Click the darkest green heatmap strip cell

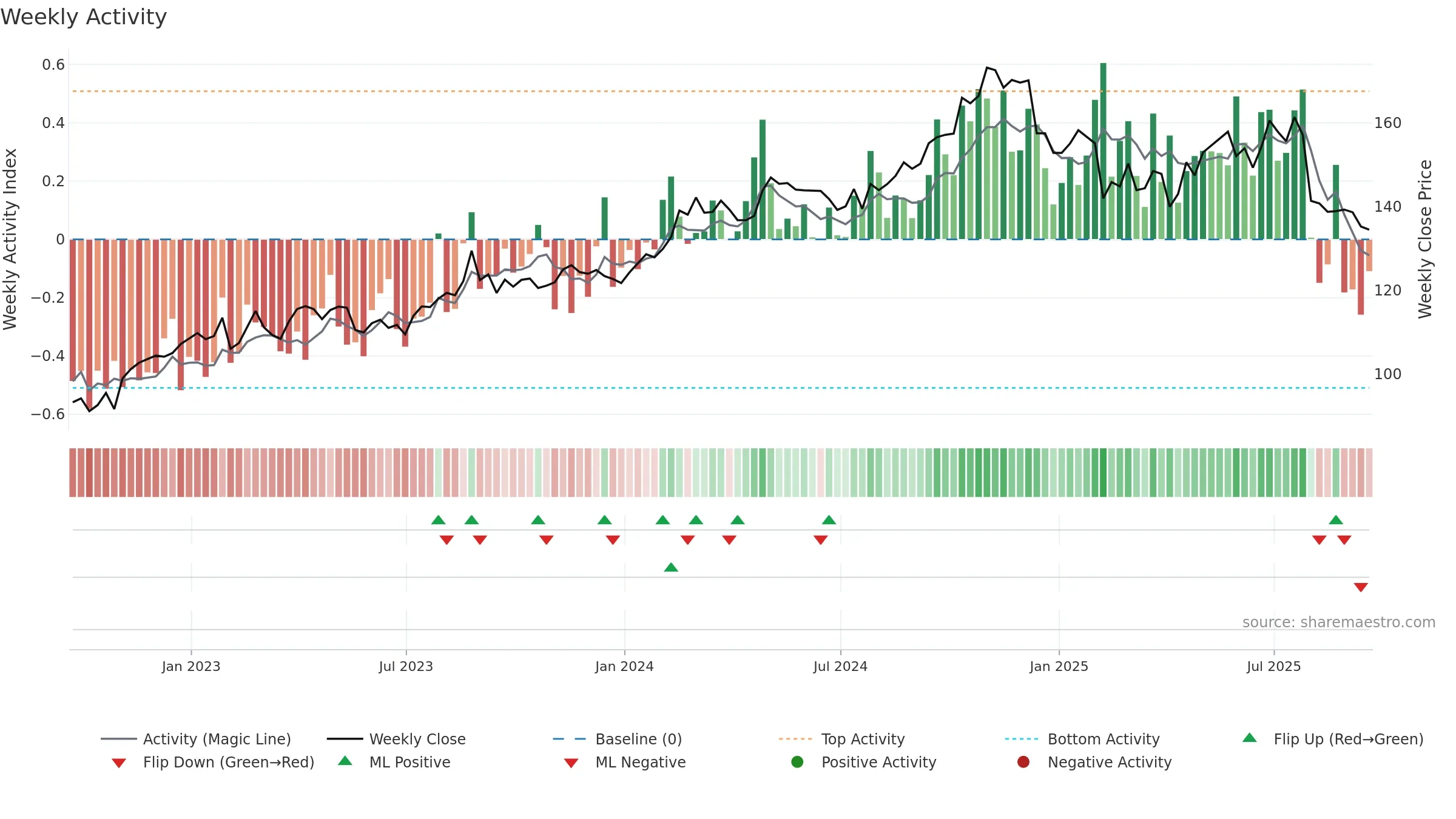(x=1103, y=473)
